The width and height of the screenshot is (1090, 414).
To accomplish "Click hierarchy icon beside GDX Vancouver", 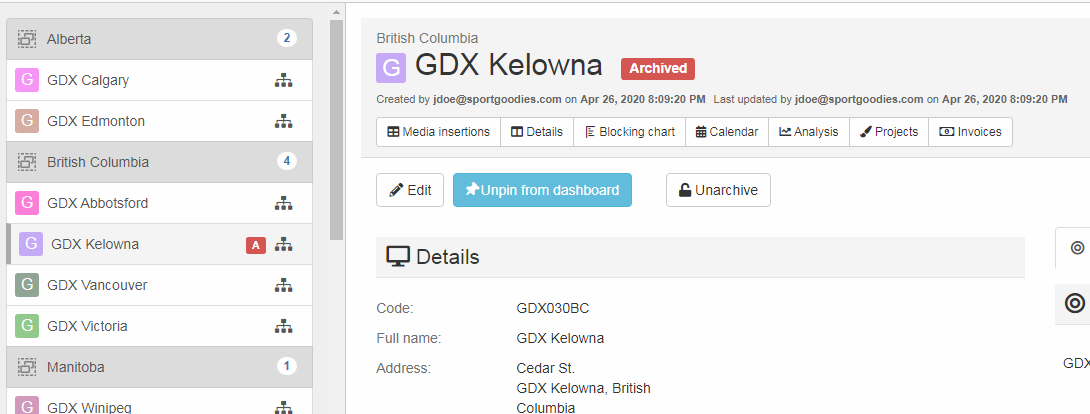I will click(x=283, y=285).
